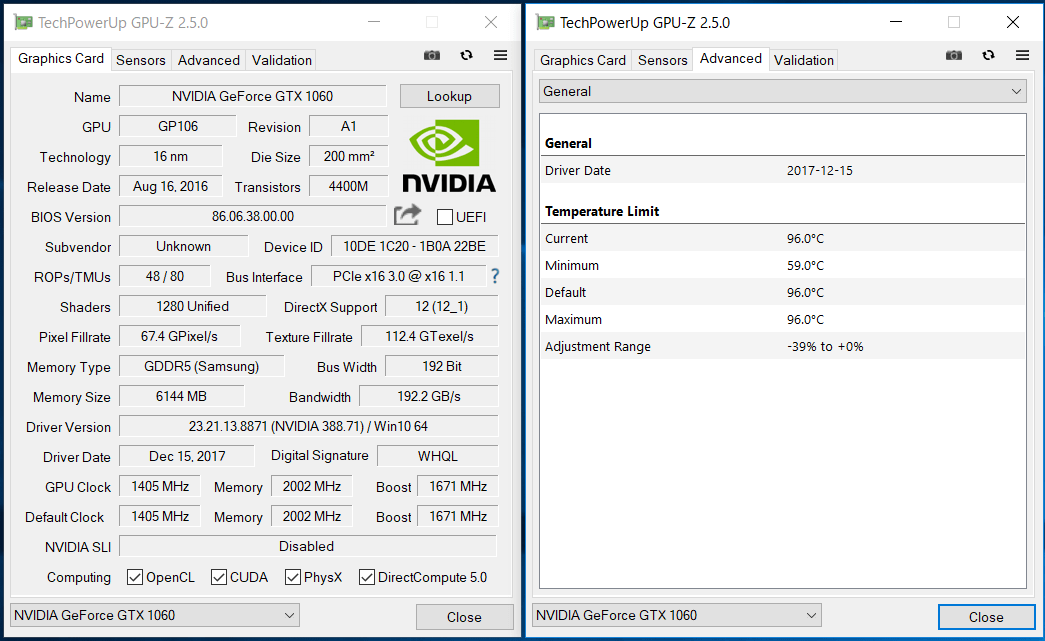Screen dimensions: 1045x641
Task: Open hamburger menu in left GPU-Z window
Action: pyautogui.click(x=501, y=55)
